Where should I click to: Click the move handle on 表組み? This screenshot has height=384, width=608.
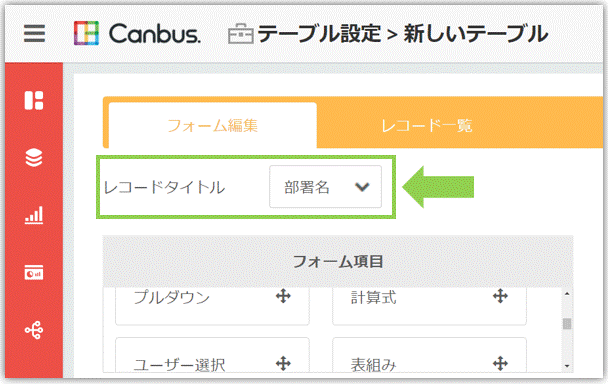(x=500, y=363)
